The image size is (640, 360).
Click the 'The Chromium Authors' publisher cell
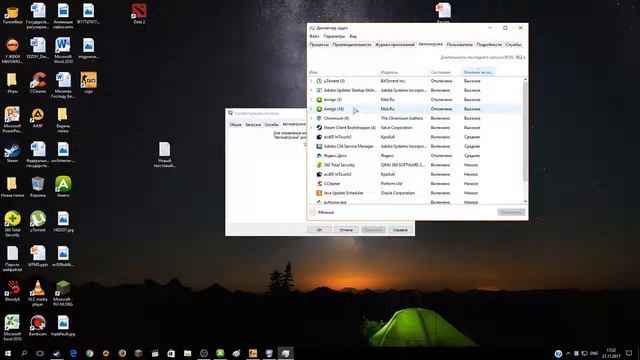click(x=402, y=118)
